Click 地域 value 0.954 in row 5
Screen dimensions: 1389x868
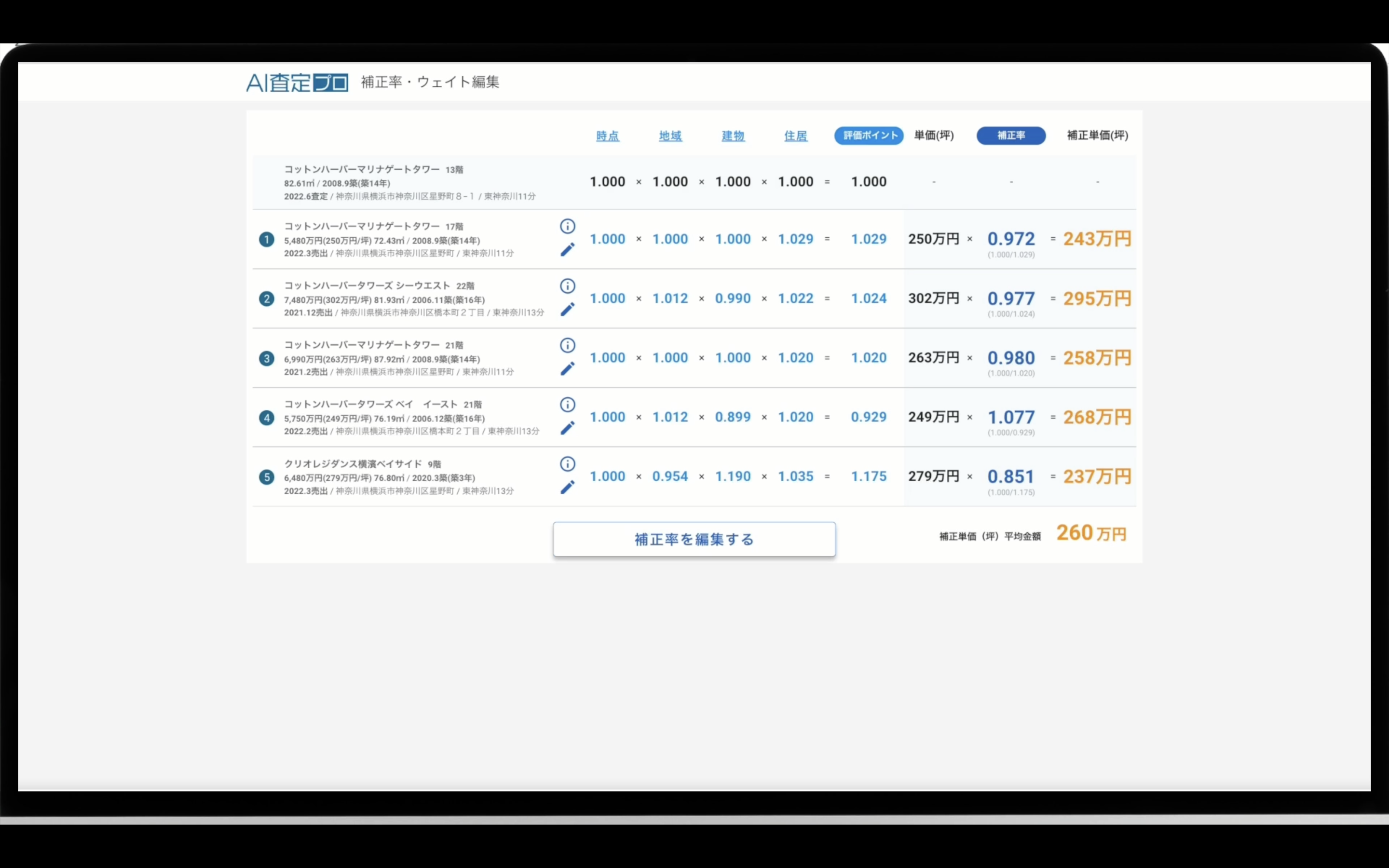[x=670, y=476]
